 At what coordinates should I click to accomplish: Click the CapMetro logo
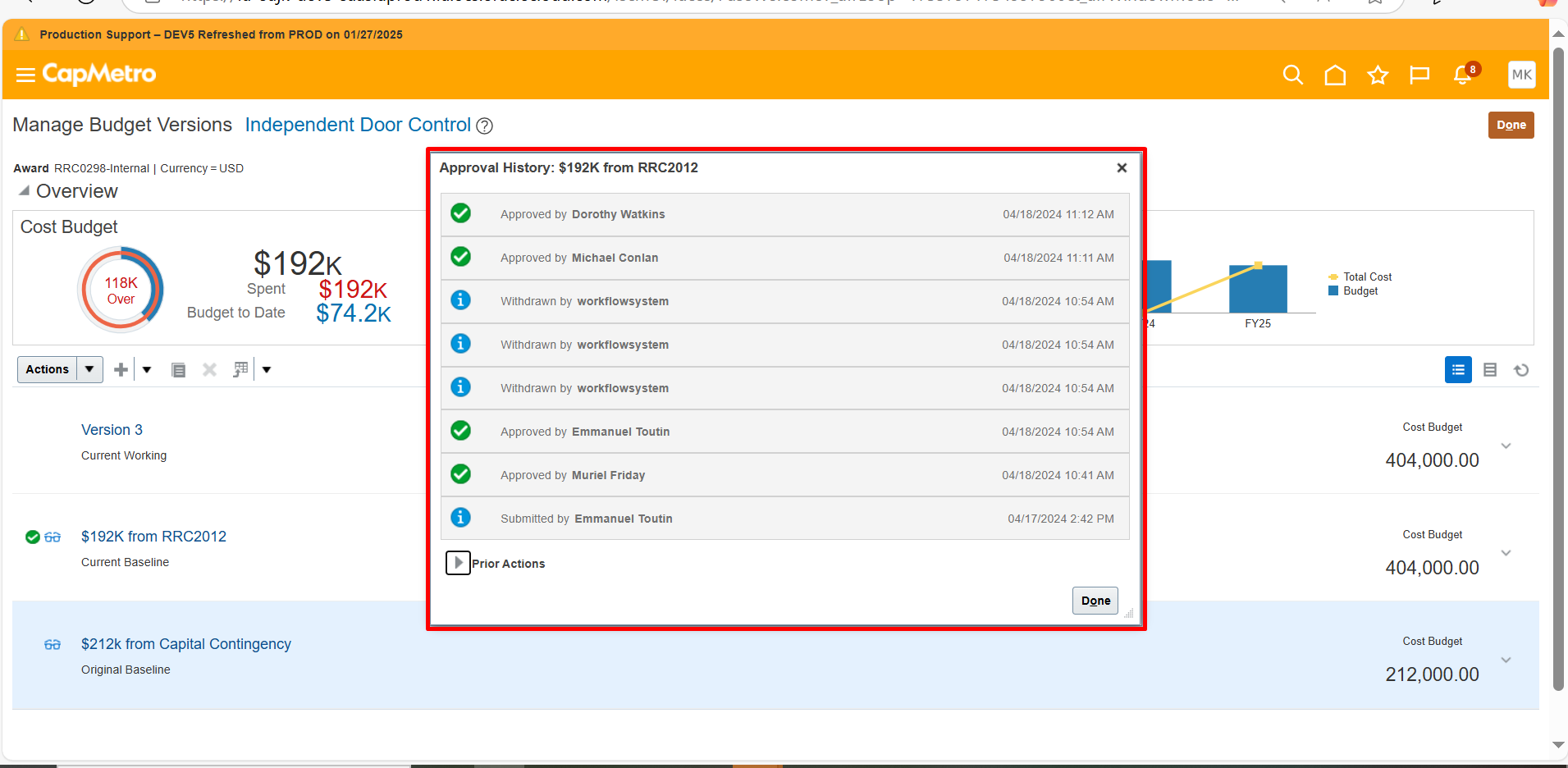pyautogui.click(x=98, y=74)
